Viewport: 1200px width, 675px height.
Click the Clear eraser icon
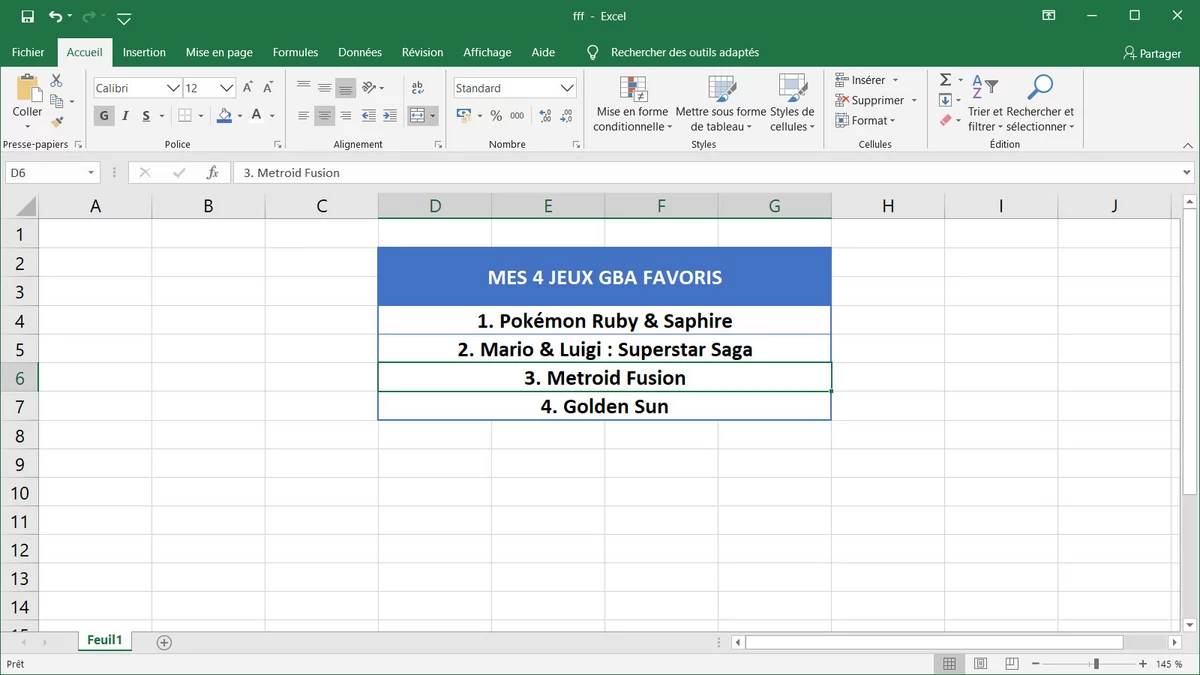(945, 120)
